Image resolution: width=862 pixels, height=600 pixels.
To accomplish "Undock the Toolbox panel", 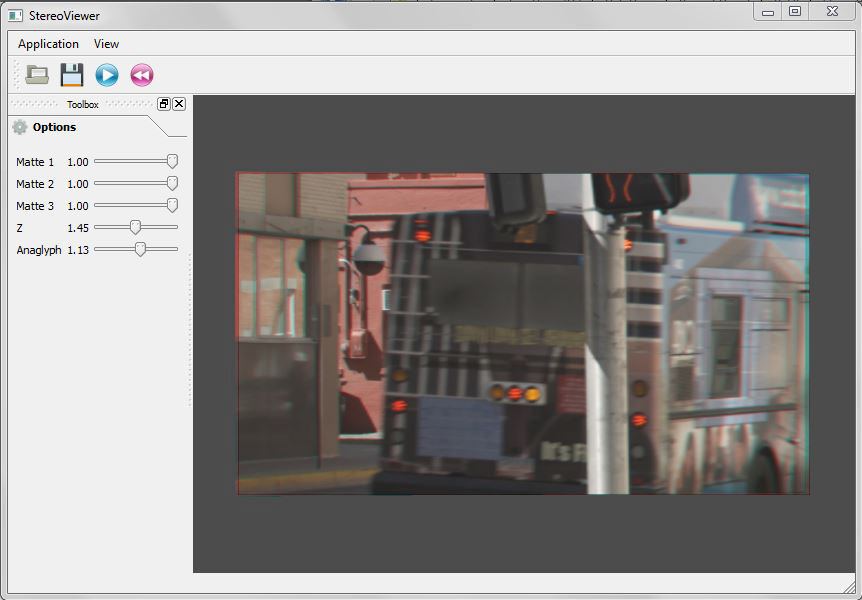I will click(x=163, y=104).
